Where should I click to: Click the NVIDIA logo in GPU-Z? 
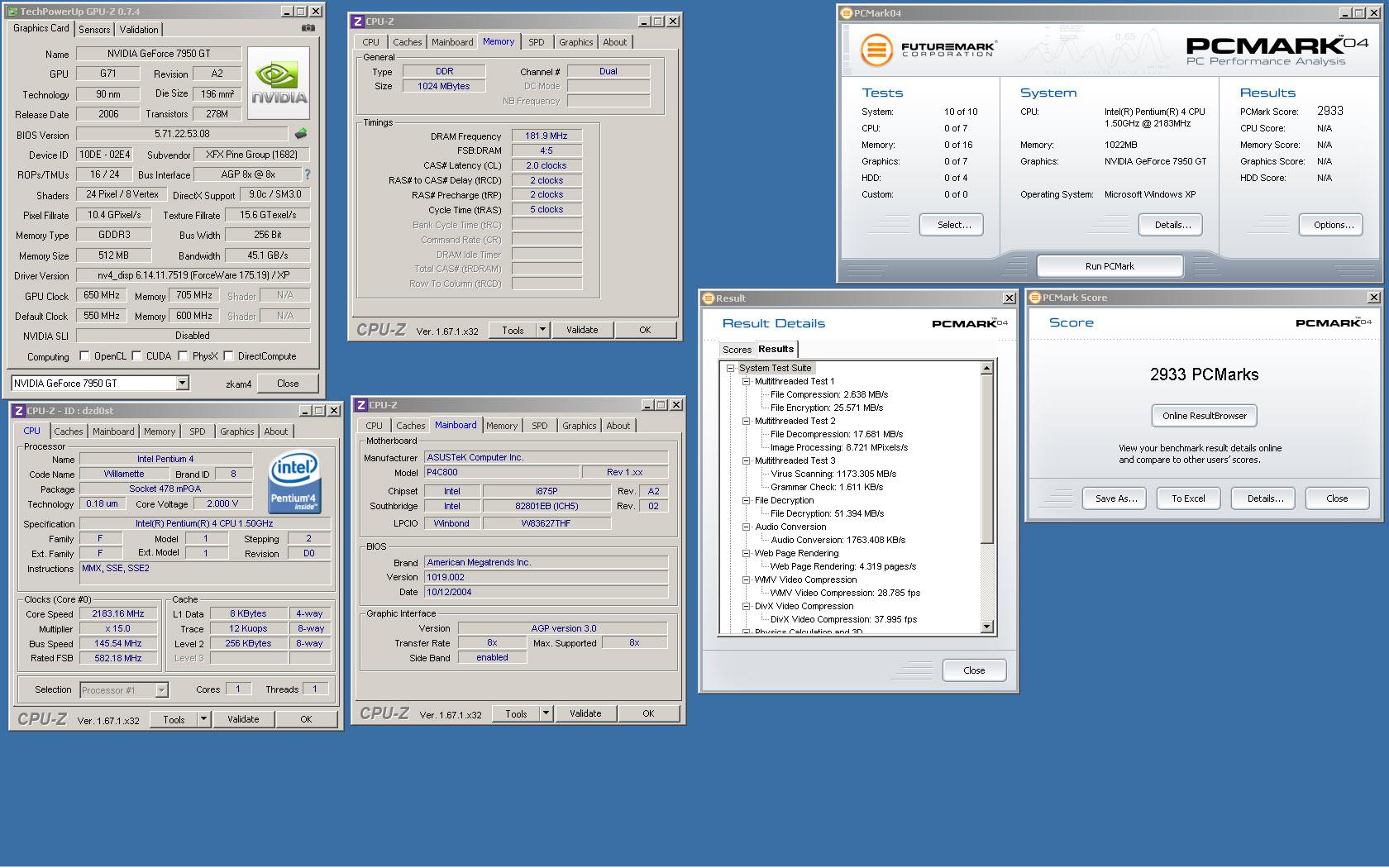click(x=279, y=83)
